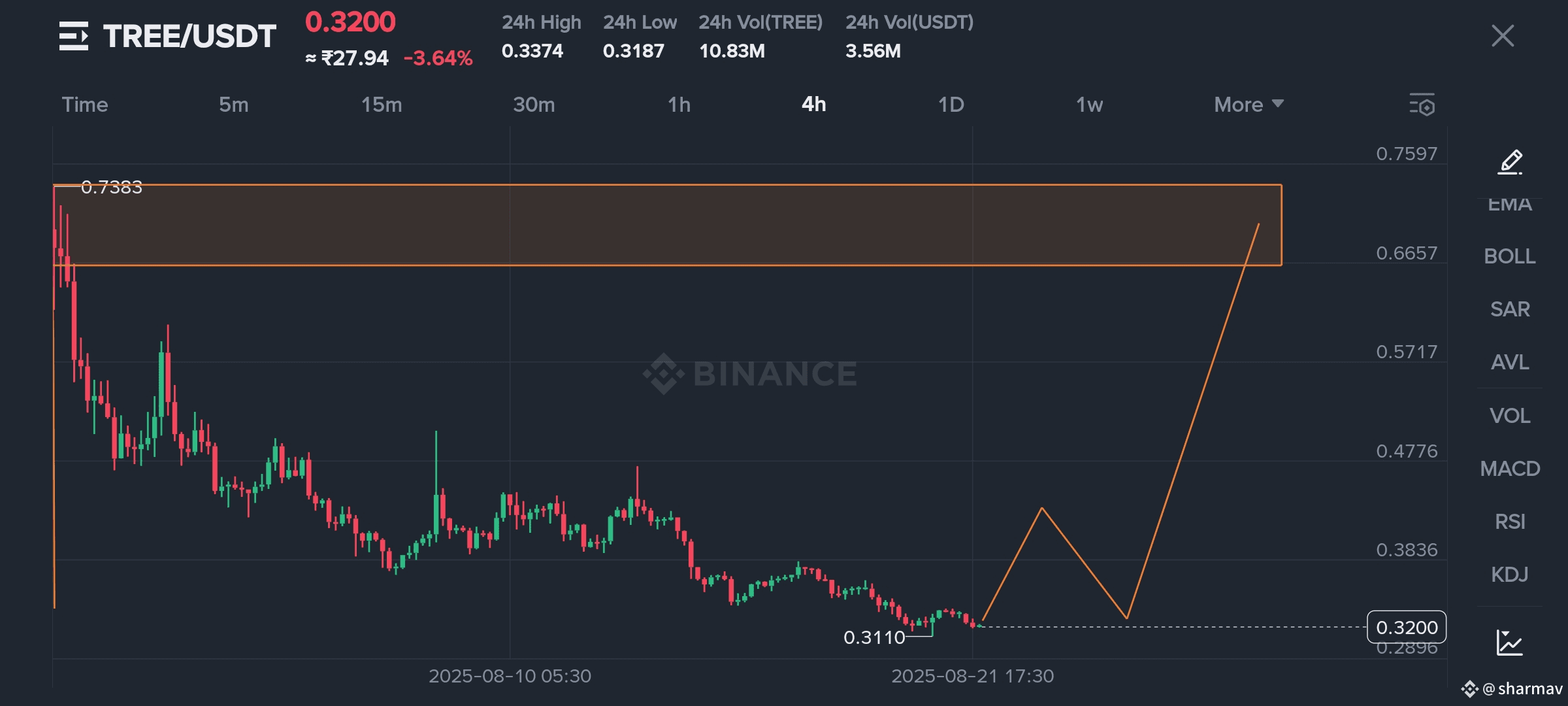
Task: Click the line chart icon at bottom right
Action: pyautogui.click(x=1509, y=642)
